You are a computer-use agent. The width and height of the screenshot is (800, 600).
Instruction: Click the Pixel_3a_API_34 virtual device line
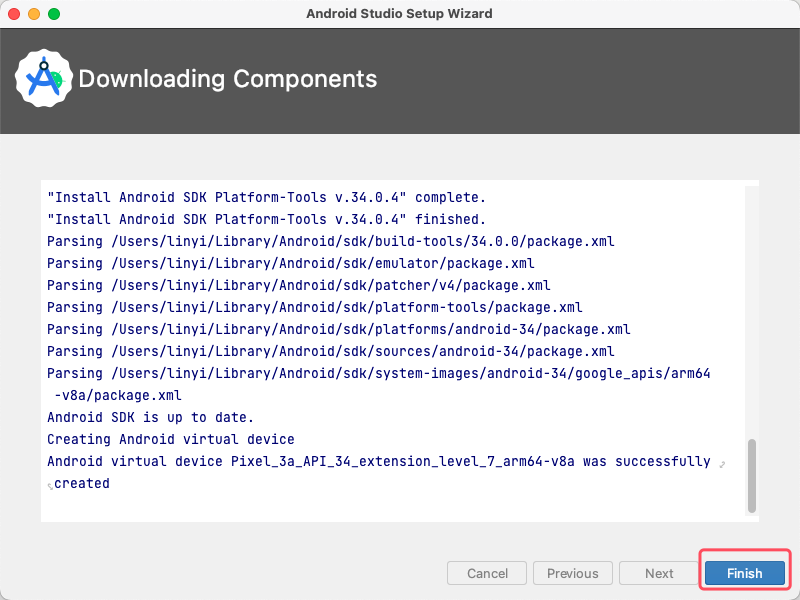point(379,461)
